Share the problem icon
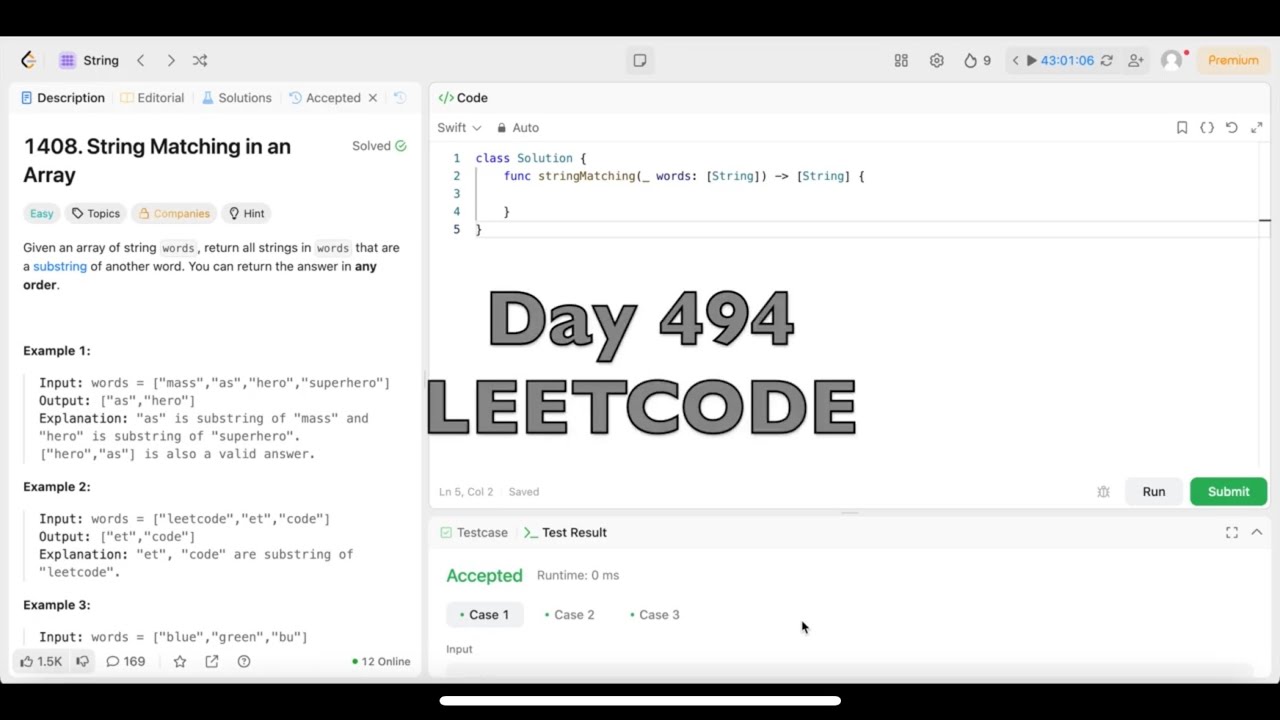The height and width of the screenshot is (720, 1280). [212, 661]
